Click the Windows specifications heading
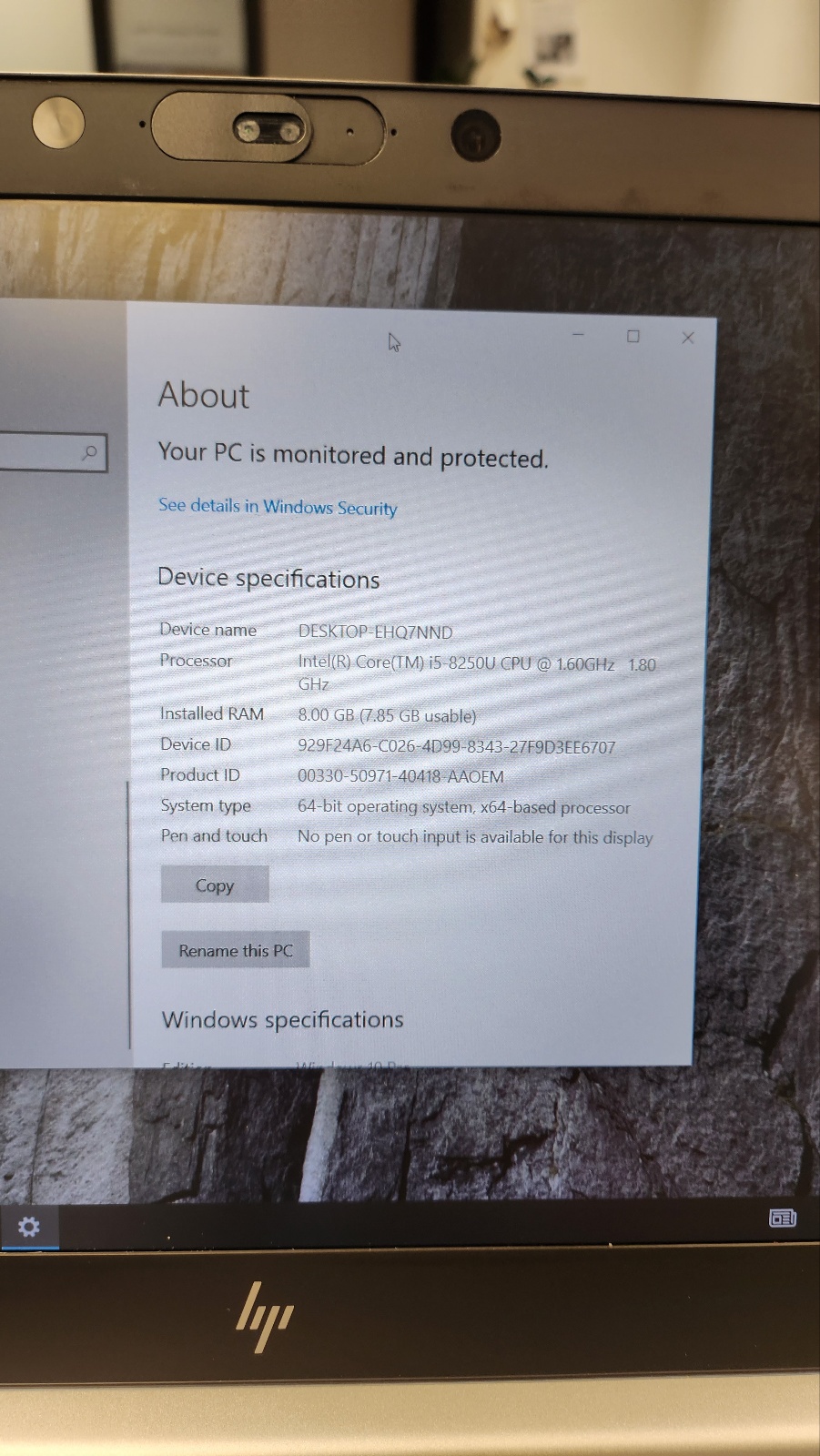820x1456 pixels. click(282, 1019)
